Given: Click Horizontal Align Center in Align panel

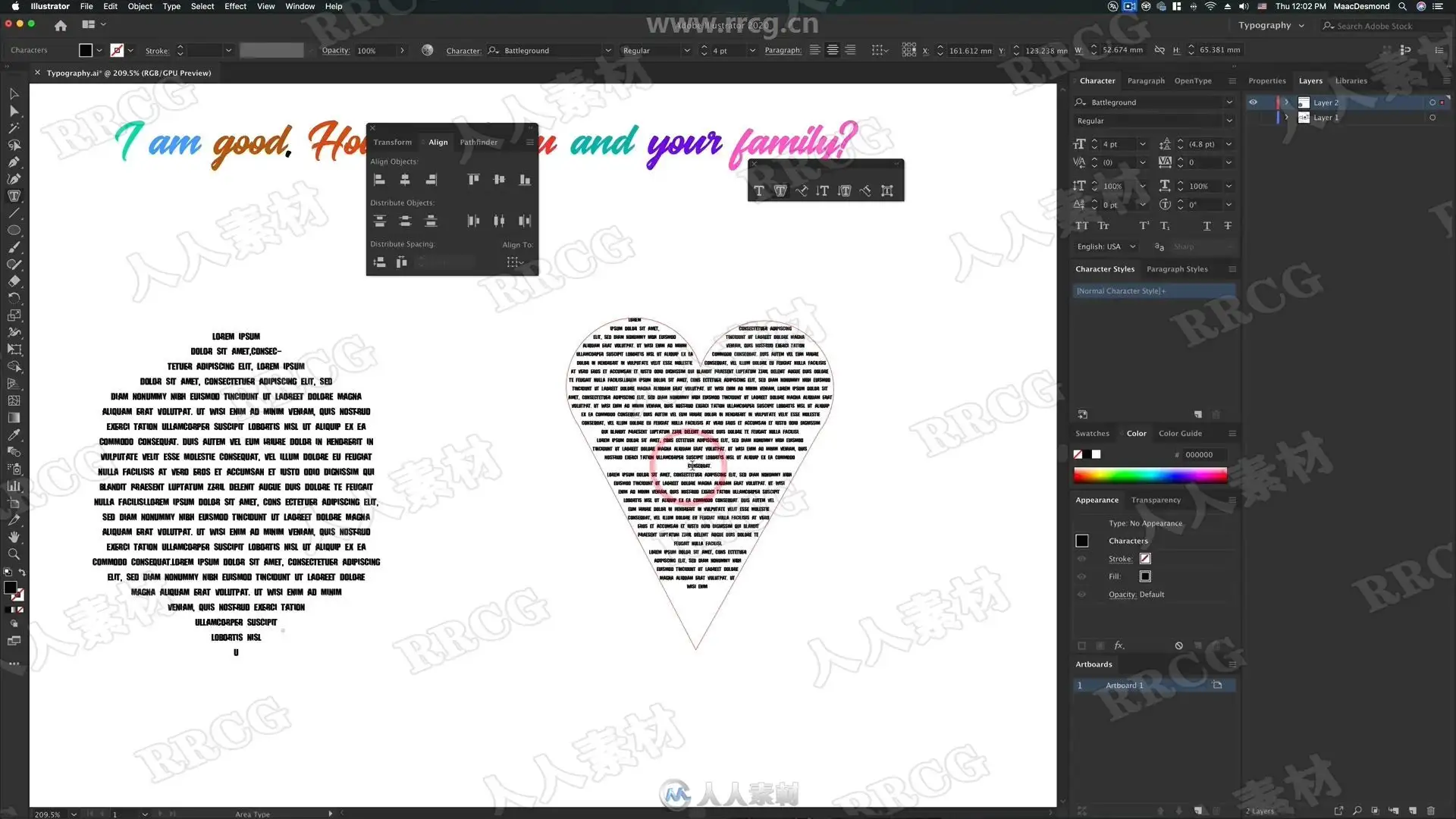Looking at the screenshot, I should [405, 180].
